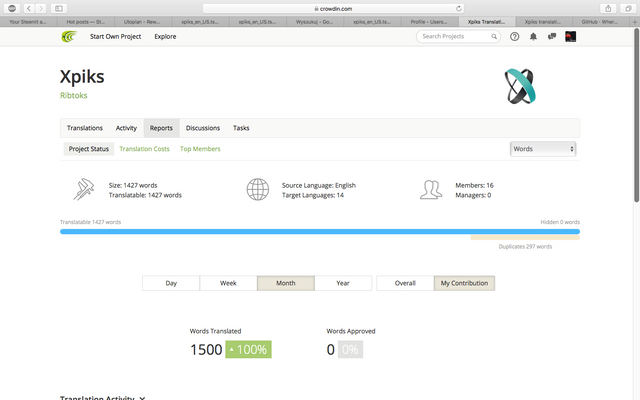Open the Reports tab
Image resolution: width=640 pixels, height=400 pixels.
161,128
